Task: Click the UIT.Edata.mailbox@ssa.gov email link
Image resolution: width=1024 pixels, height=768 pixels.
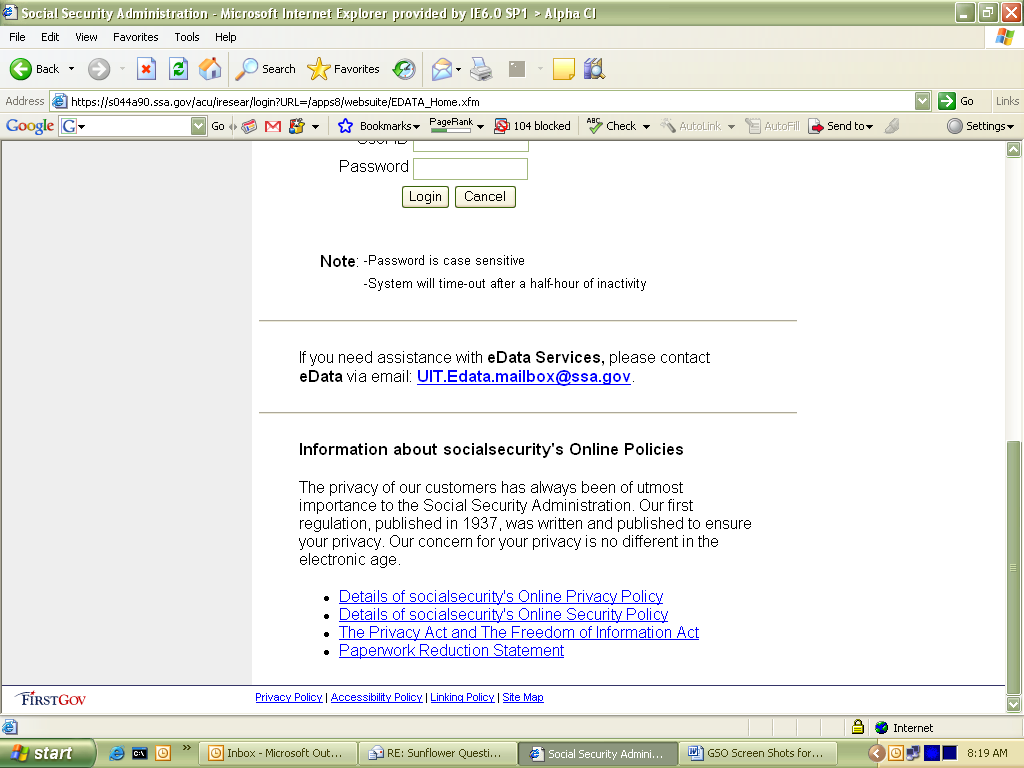Action: 523,377
